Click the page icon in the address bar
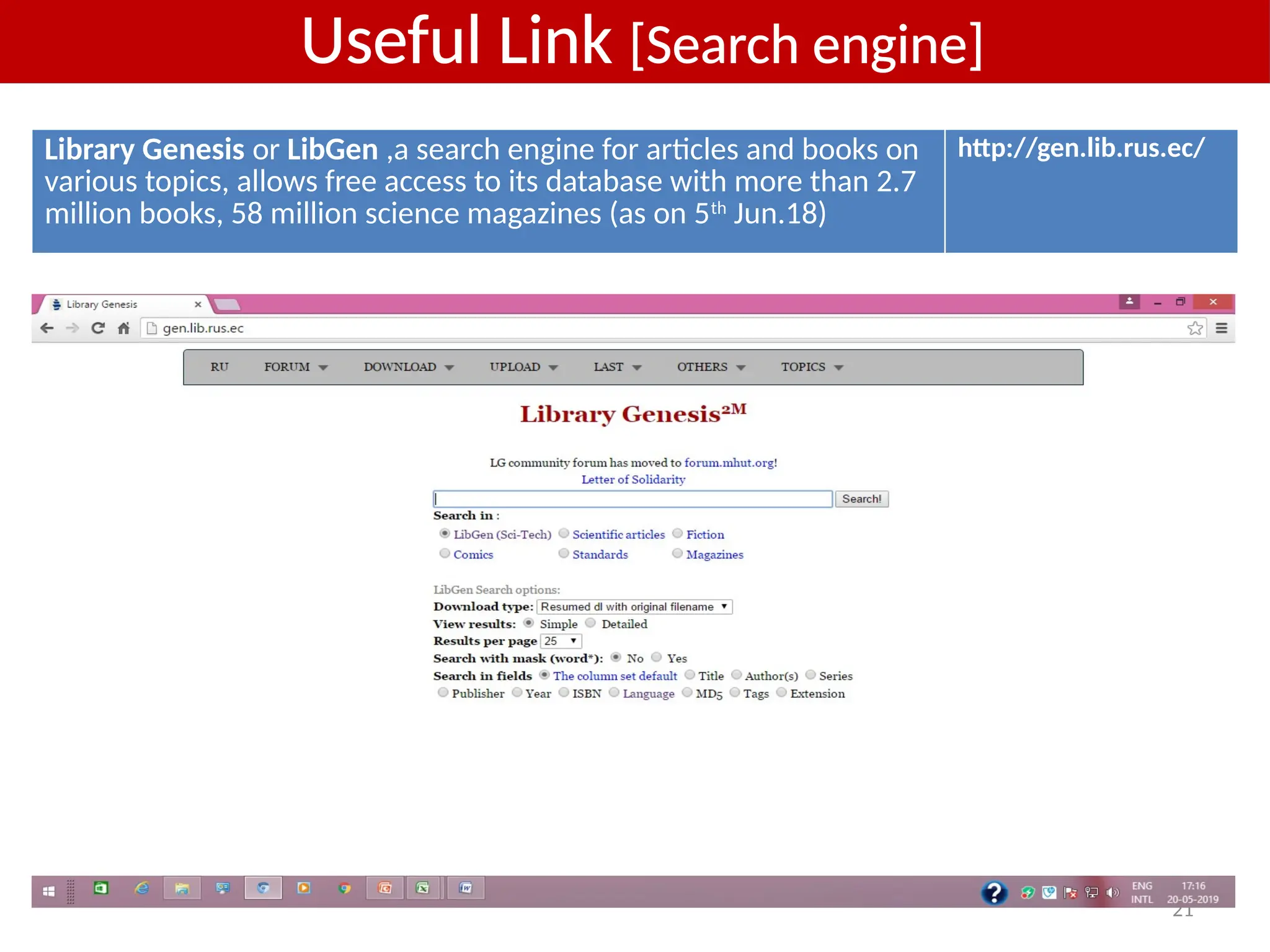1270x952 pixels. pyautogui.click(x=151, y=328)
